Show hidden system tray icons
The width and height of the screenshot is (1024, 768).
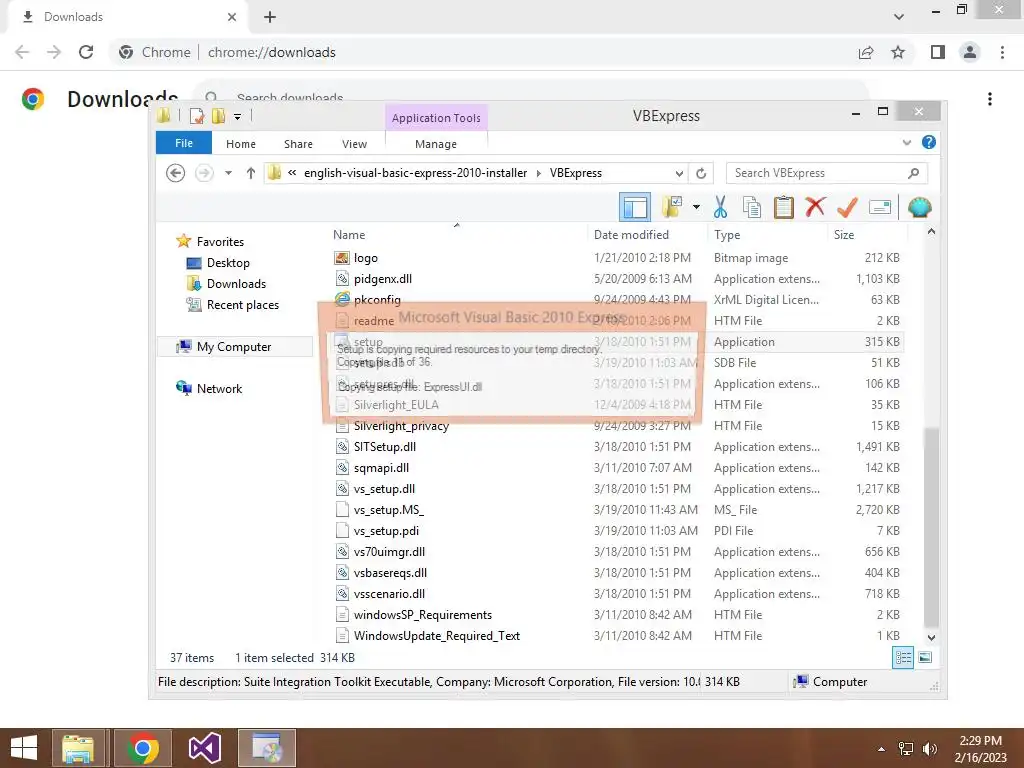click(x=882, y=749)
